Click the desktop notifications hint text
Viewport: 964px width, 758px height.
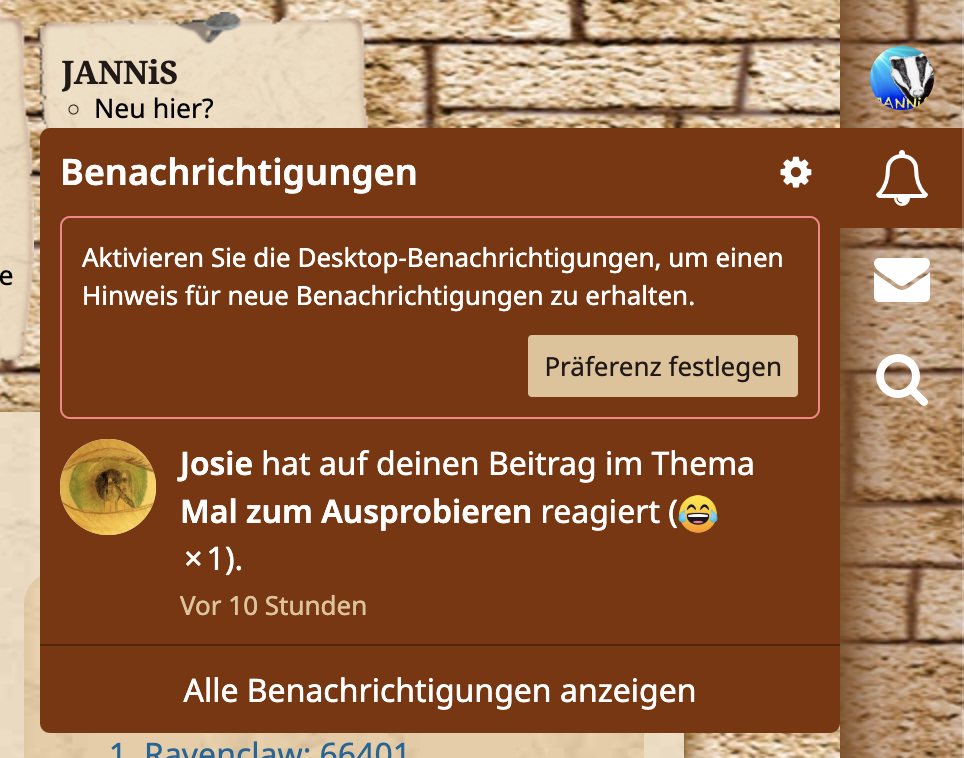click(432, 277)
